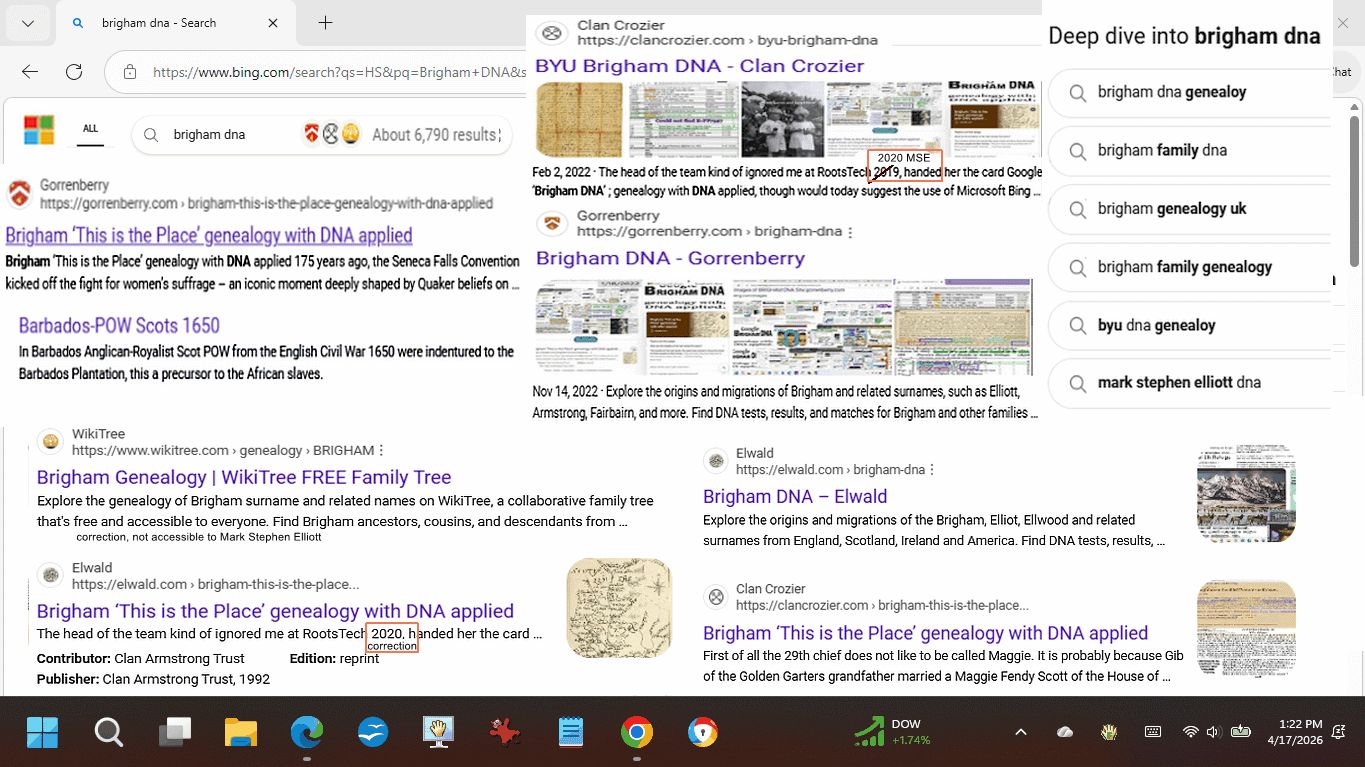Expand hidden system tray icons chevron

point(1021,732)
